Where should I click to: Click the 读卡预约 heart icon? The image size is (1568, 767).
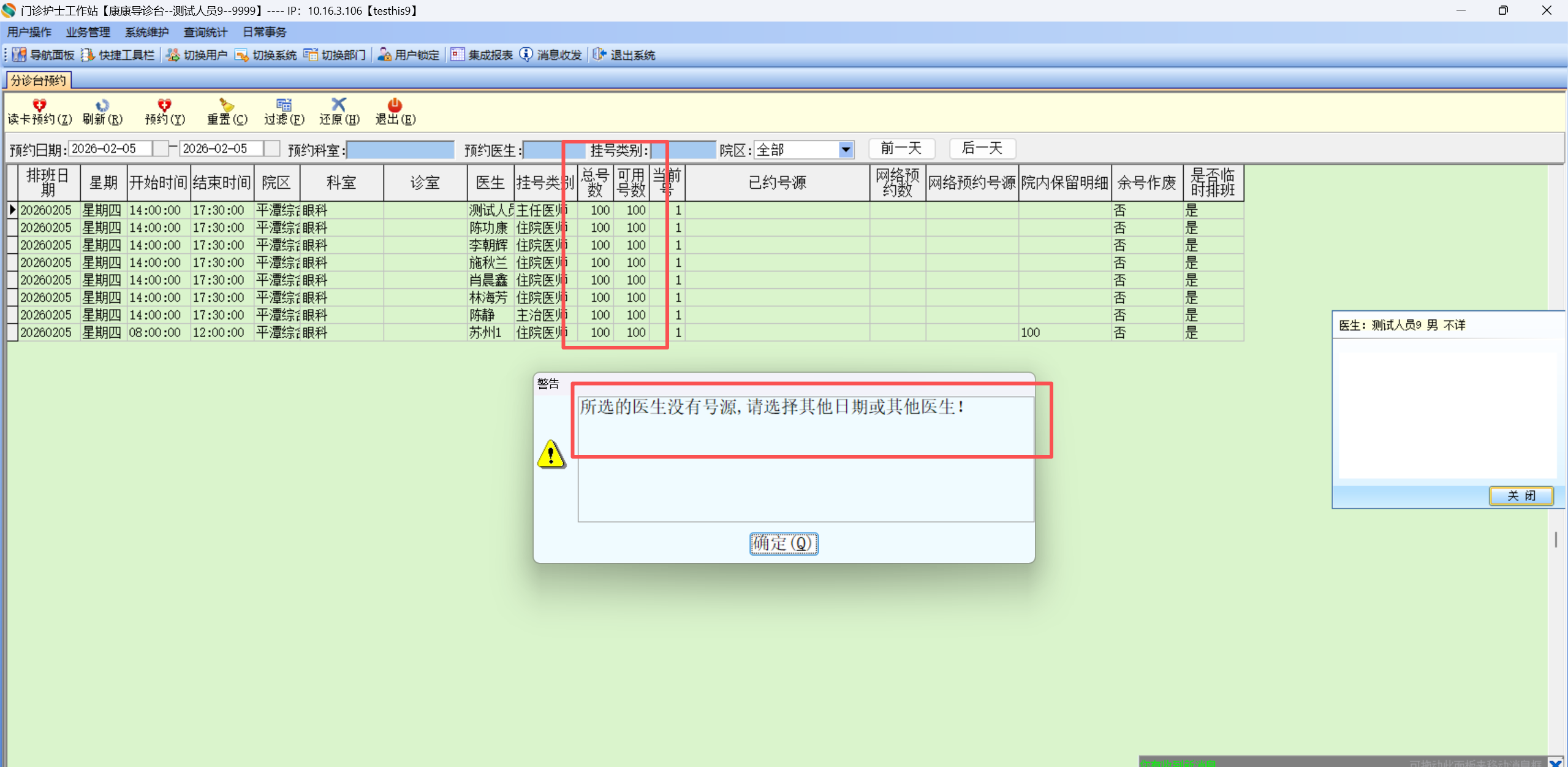tap(39, 105)
